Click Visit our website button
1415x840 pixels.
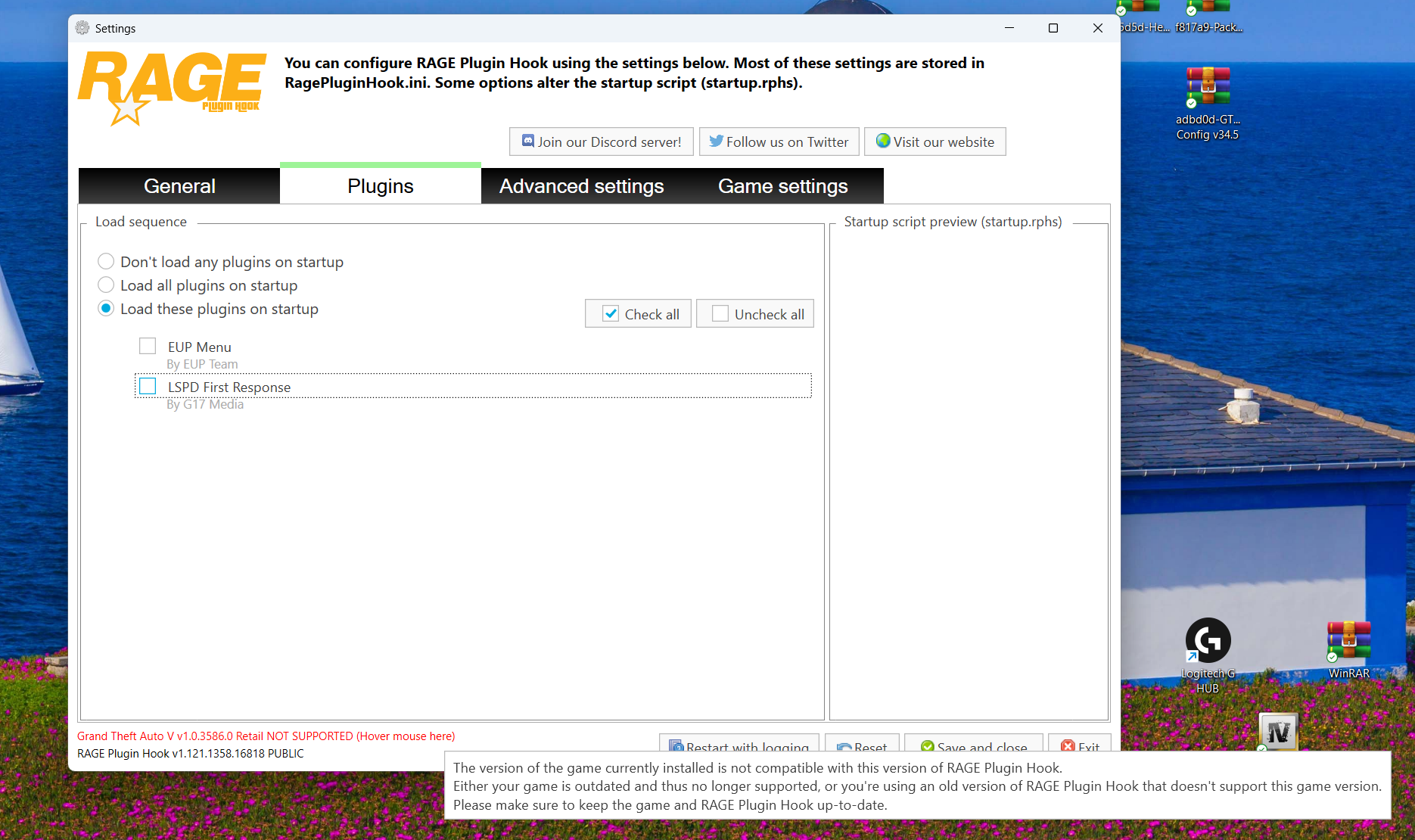pyautogui.click(x=935, y=142)
